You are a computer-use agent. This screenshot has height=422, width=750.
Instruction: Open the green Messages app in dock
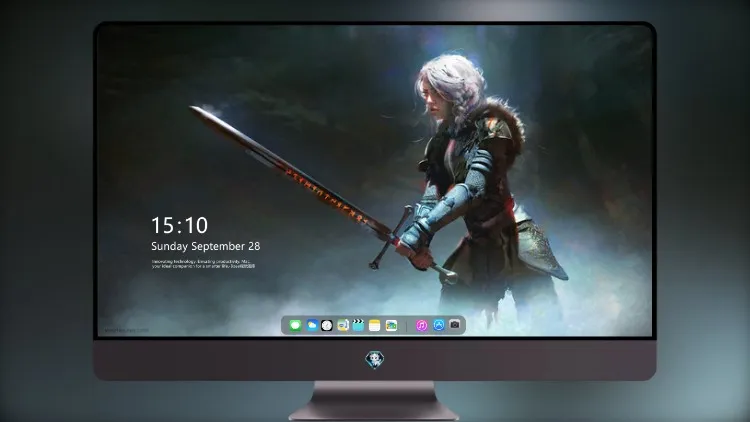295,326
